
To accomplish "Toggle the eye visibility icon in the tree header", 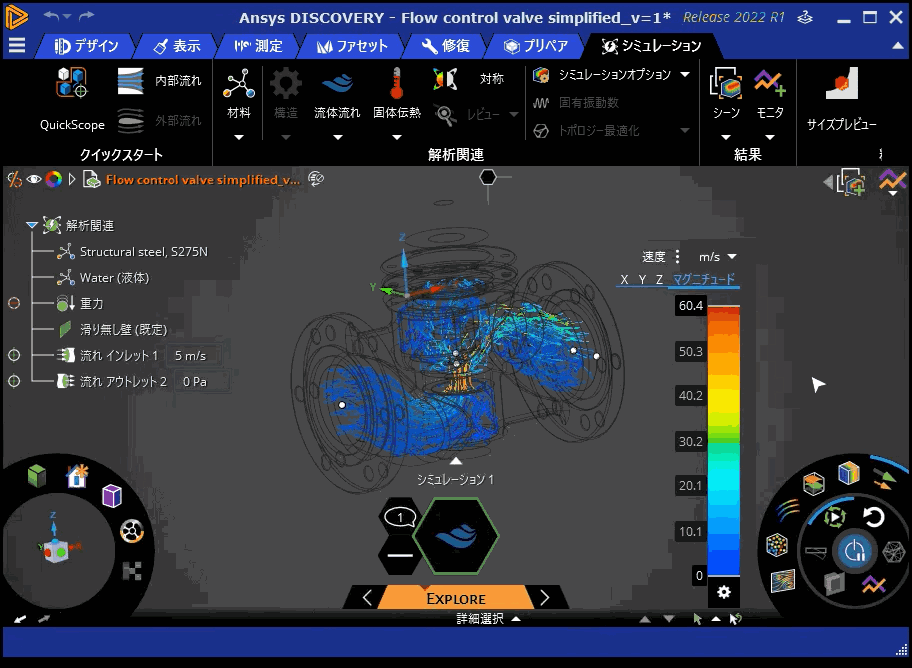I will 34,179.
